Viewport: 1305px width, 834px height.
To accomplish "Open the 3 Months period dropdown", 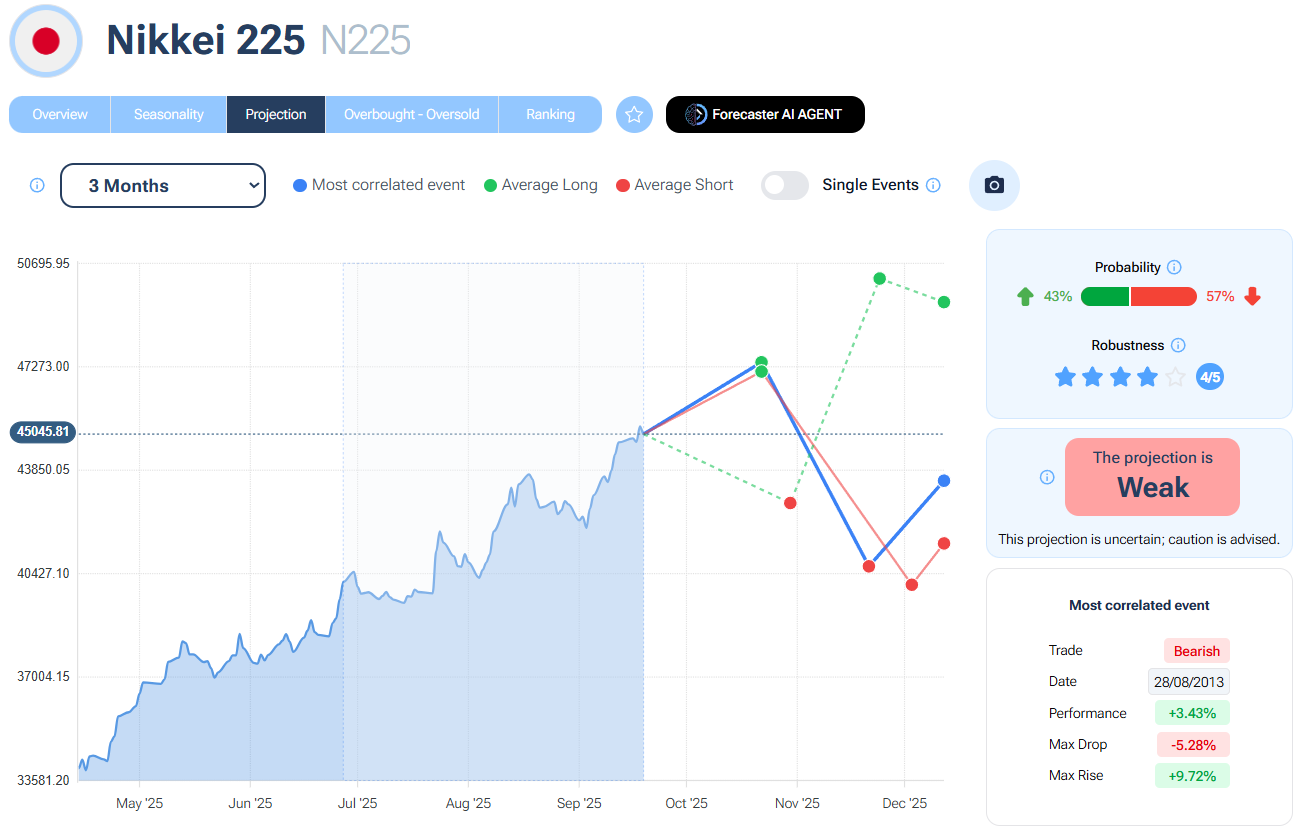I will 163,185.
